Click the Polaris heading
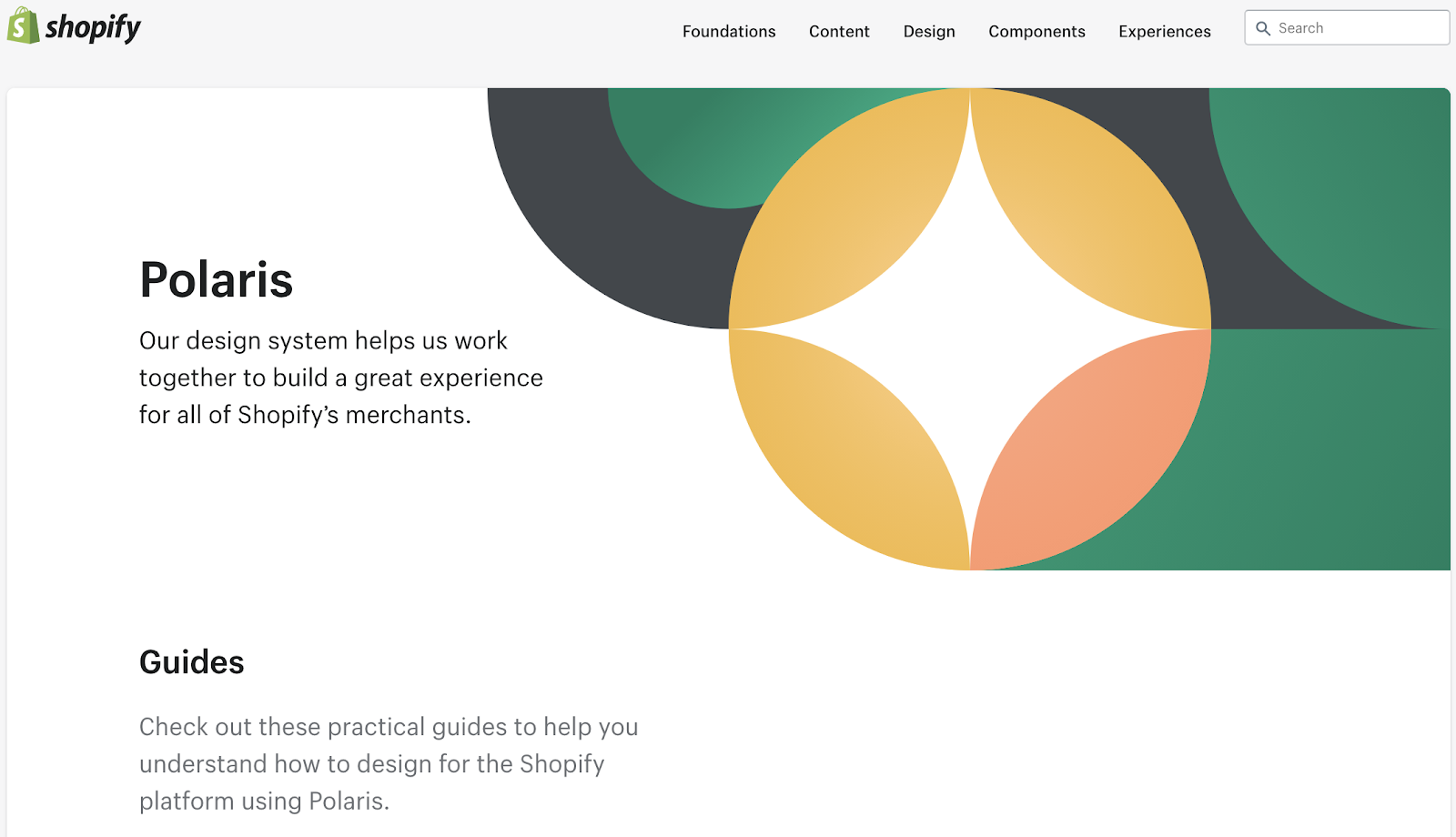 217,279
